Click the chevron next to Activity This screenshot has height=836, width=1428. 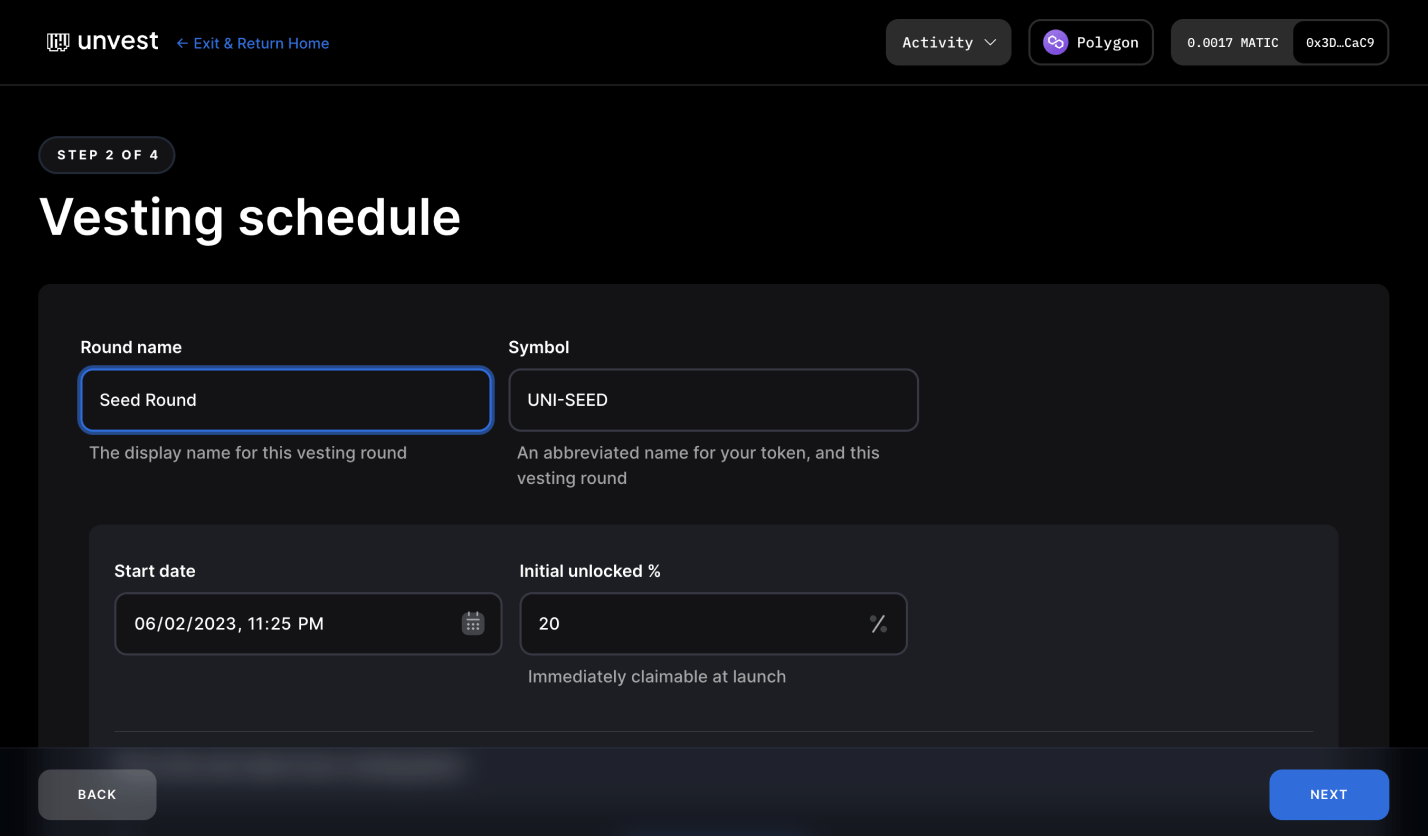(x=990, y=42)
